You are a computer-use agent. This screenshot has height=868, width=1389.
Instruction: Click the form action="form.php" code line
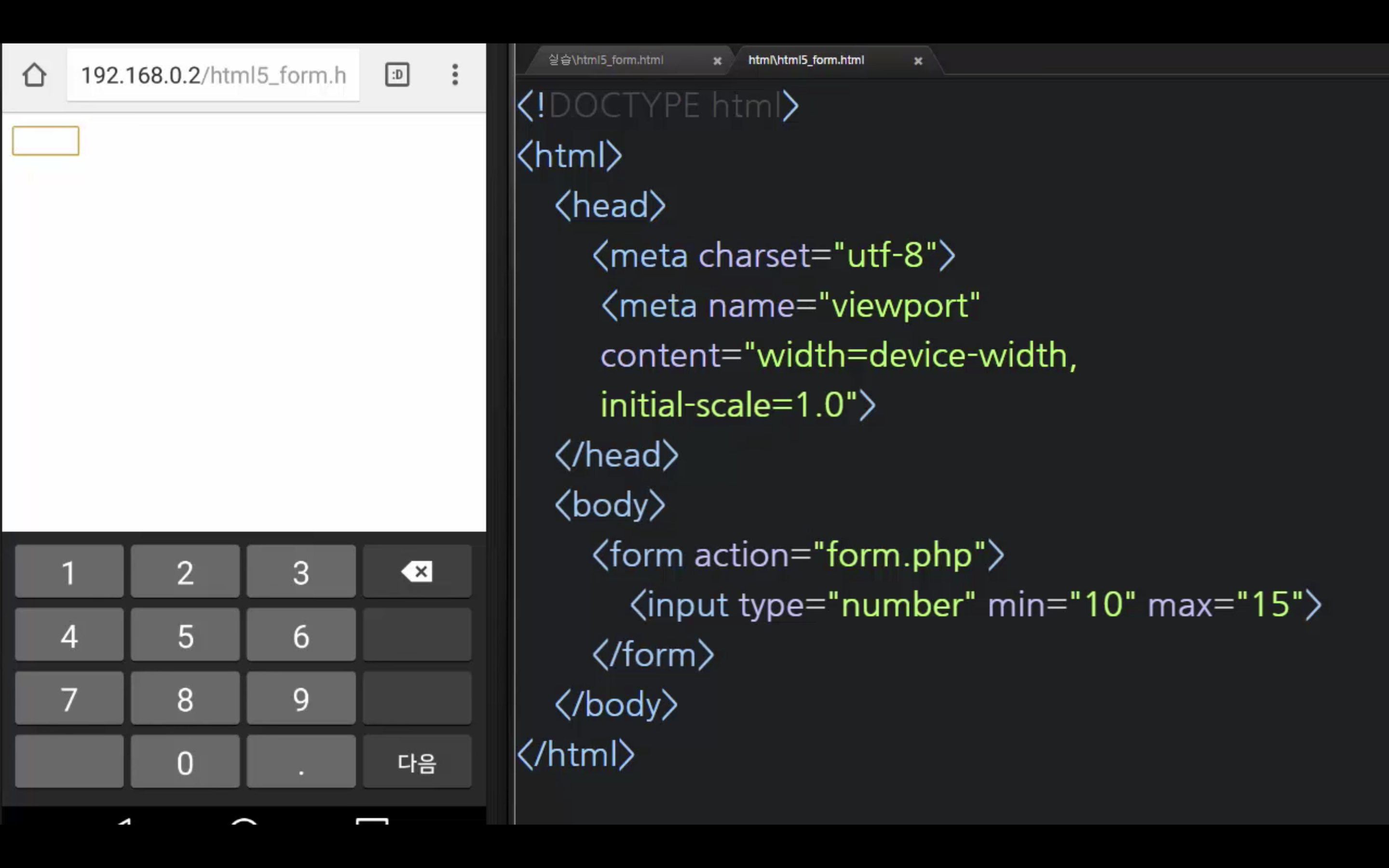[x=798, y=555]
